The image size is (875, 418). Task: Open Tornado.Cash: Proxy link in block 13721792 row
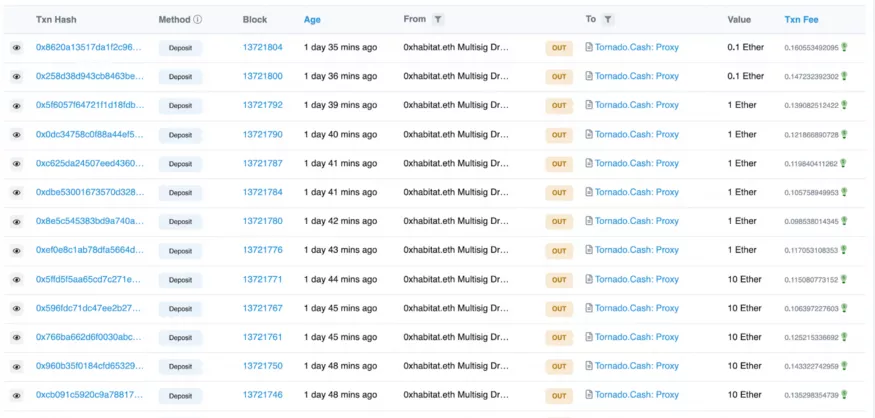pyautogui.click(x=637, y=105)
